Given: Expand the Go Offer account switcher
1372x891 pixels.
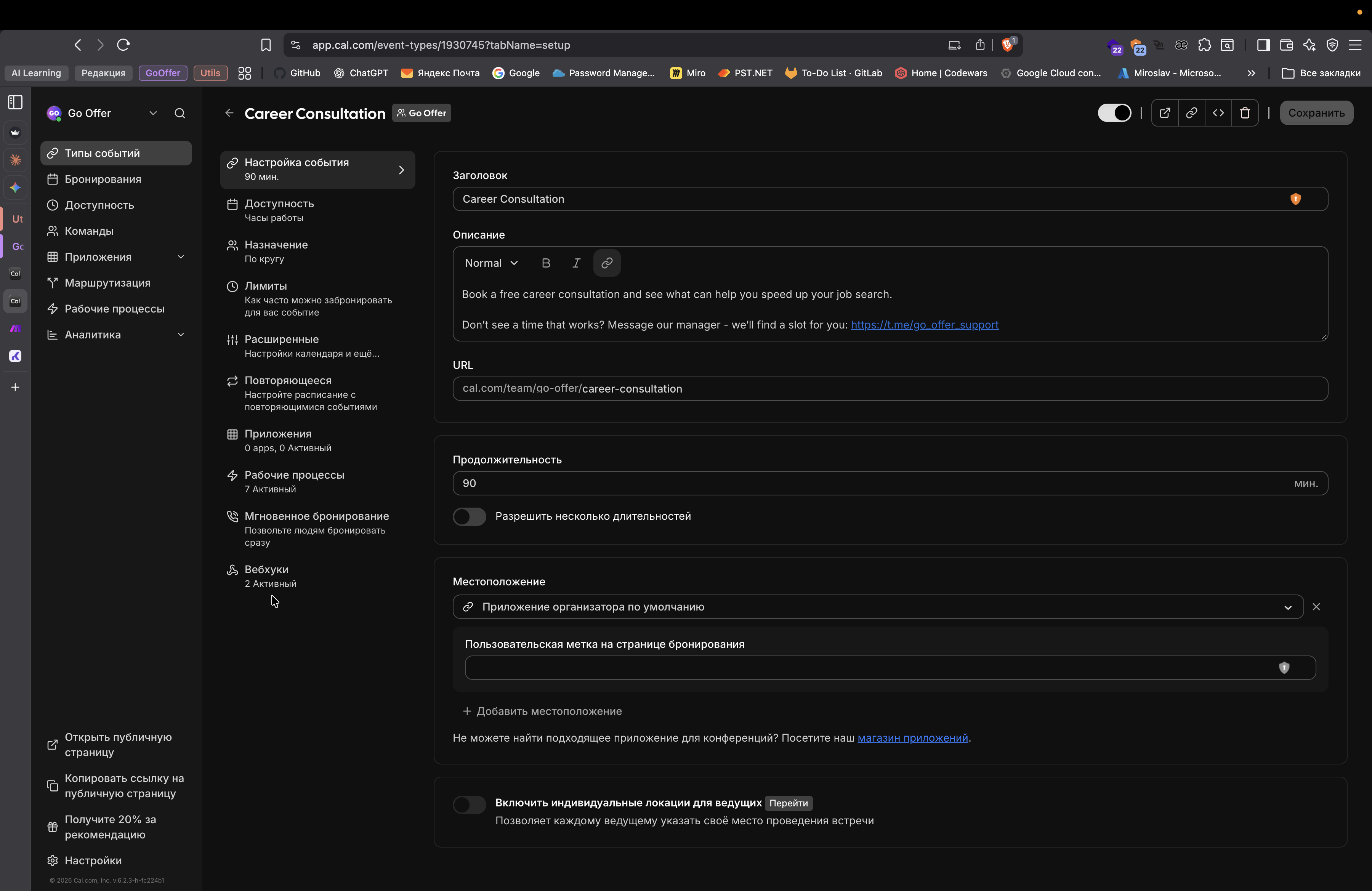Looking at the screenshot, I should click(153, 113).
